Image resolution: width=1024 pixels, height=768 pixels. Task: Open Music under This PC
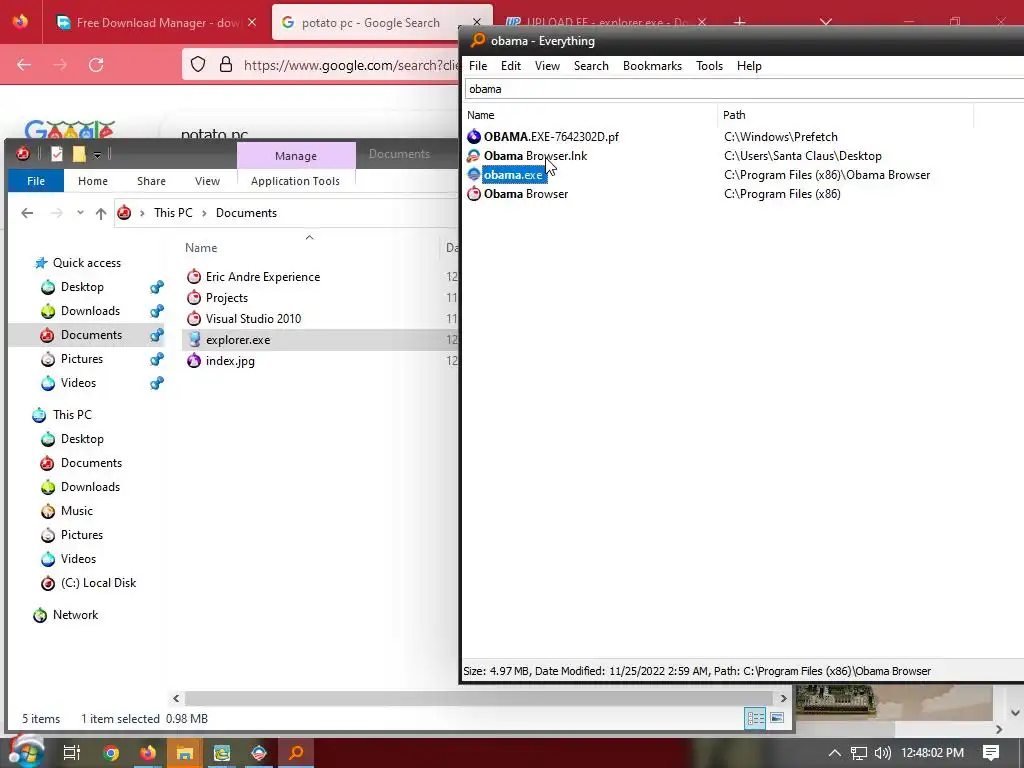(76, 511)
